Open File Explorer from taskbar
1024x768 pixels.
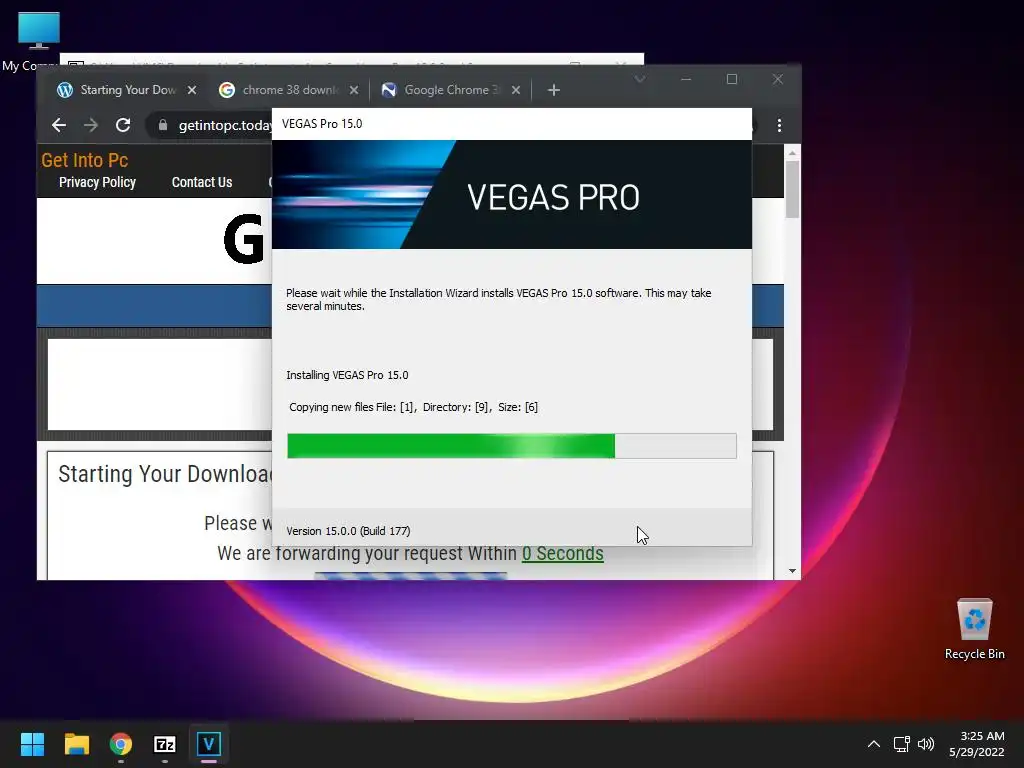[76, 744]
